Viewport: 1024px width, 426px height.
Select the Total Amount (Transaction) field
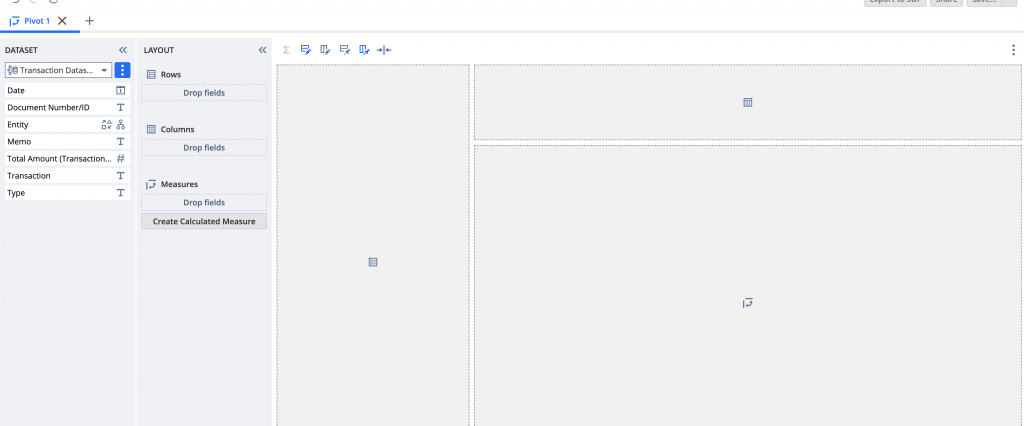67,159
